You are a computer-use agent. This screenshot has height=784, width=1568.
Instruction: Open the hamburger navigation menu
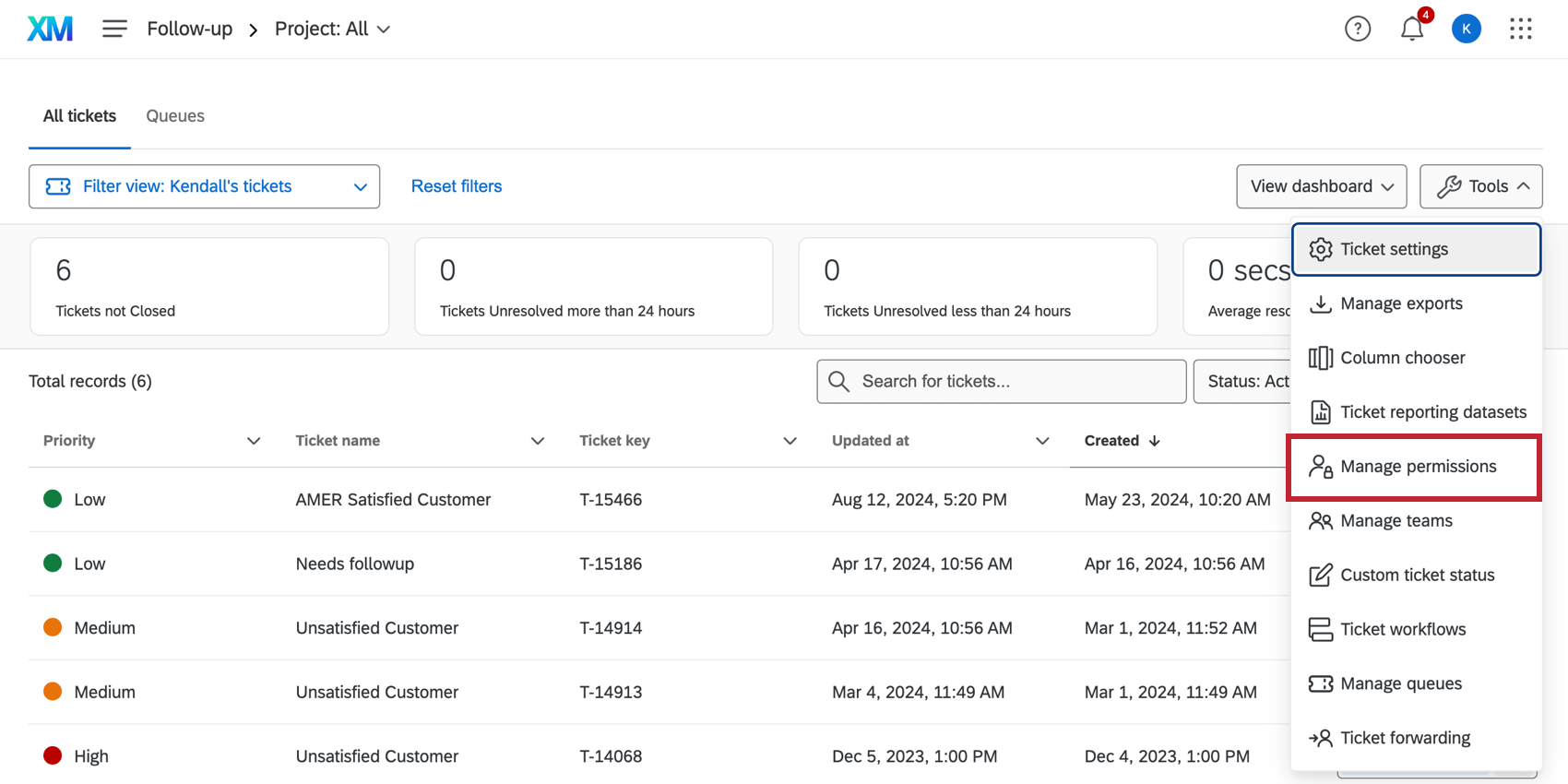(x=114, y=30)
